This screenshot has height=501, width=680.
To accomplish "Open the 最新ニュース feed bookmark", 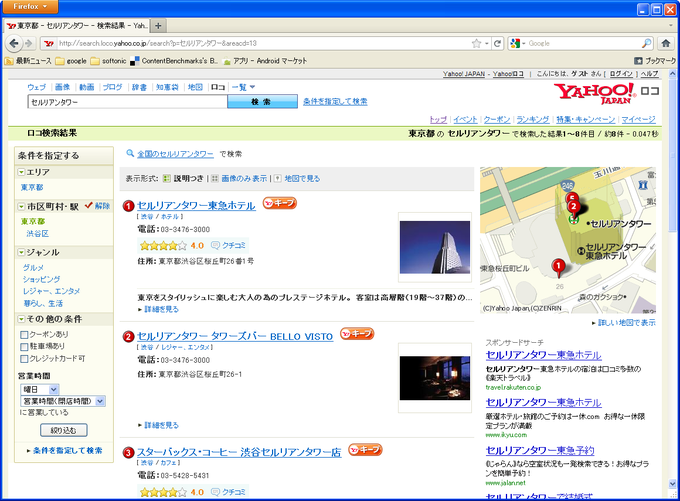I will coord(28,61).
